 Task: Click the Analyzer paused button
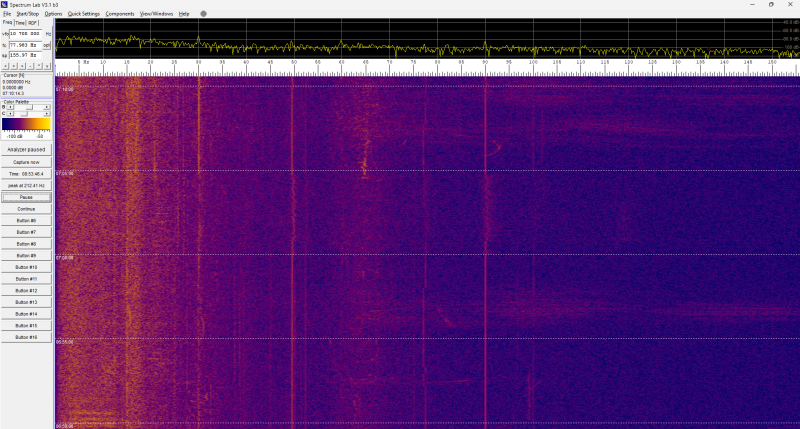pyautogui.click(x=26, y=149)
